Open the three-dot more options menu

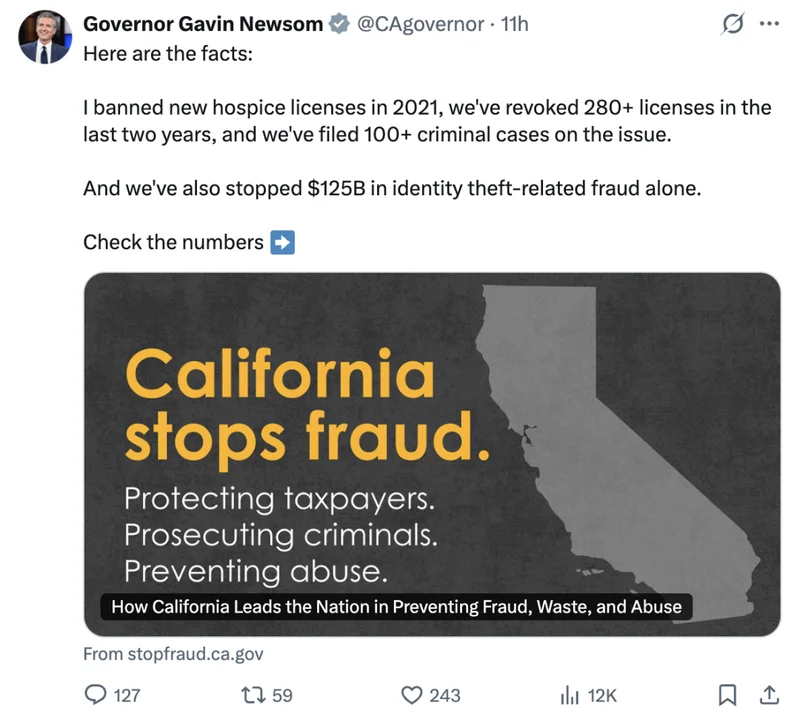[769, 25]
